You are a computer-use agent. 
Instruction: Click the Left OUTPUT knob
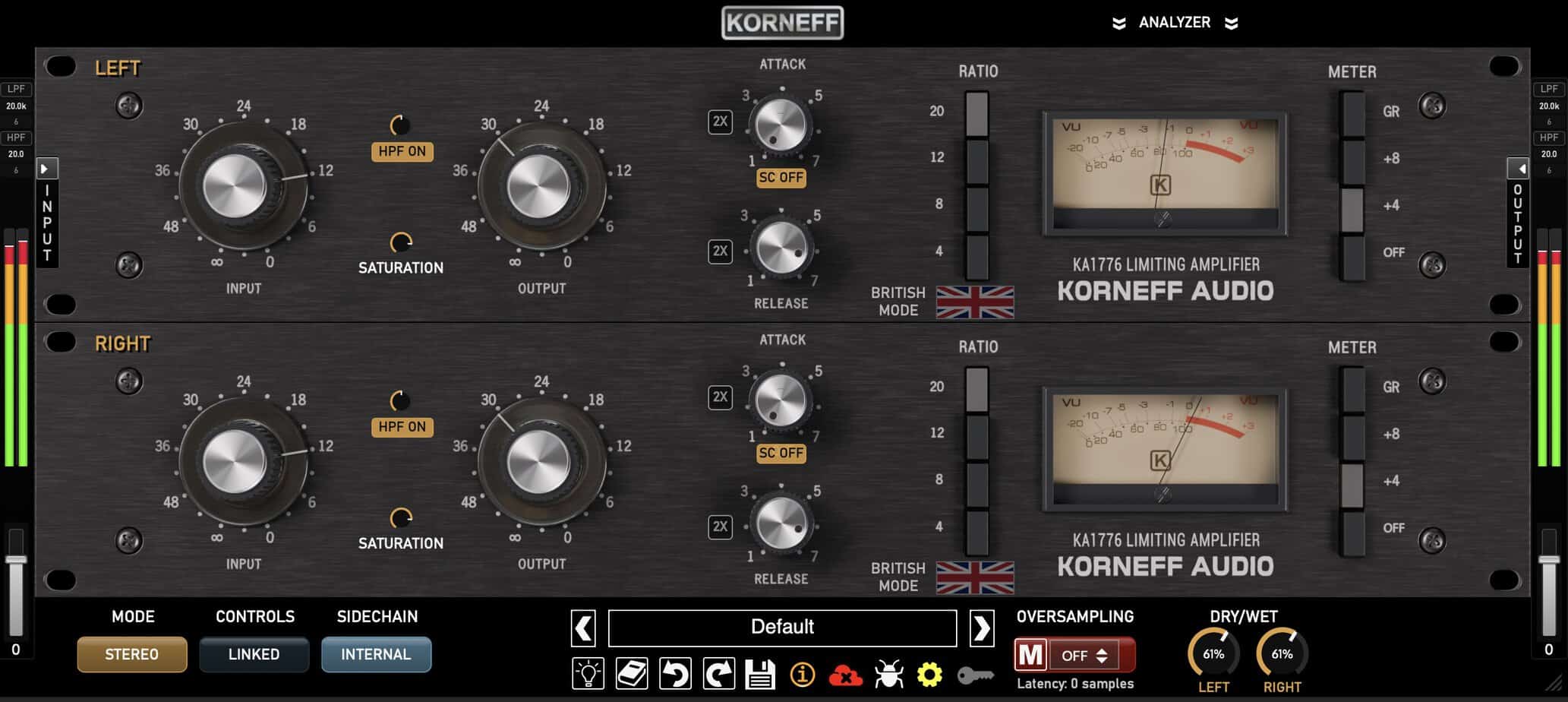pyautogui.click(x=541, y=186)
